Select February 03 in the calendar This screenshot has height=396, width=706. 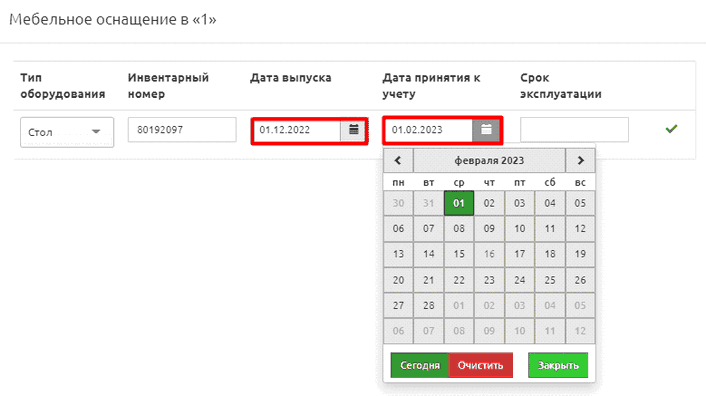[520, 203]
